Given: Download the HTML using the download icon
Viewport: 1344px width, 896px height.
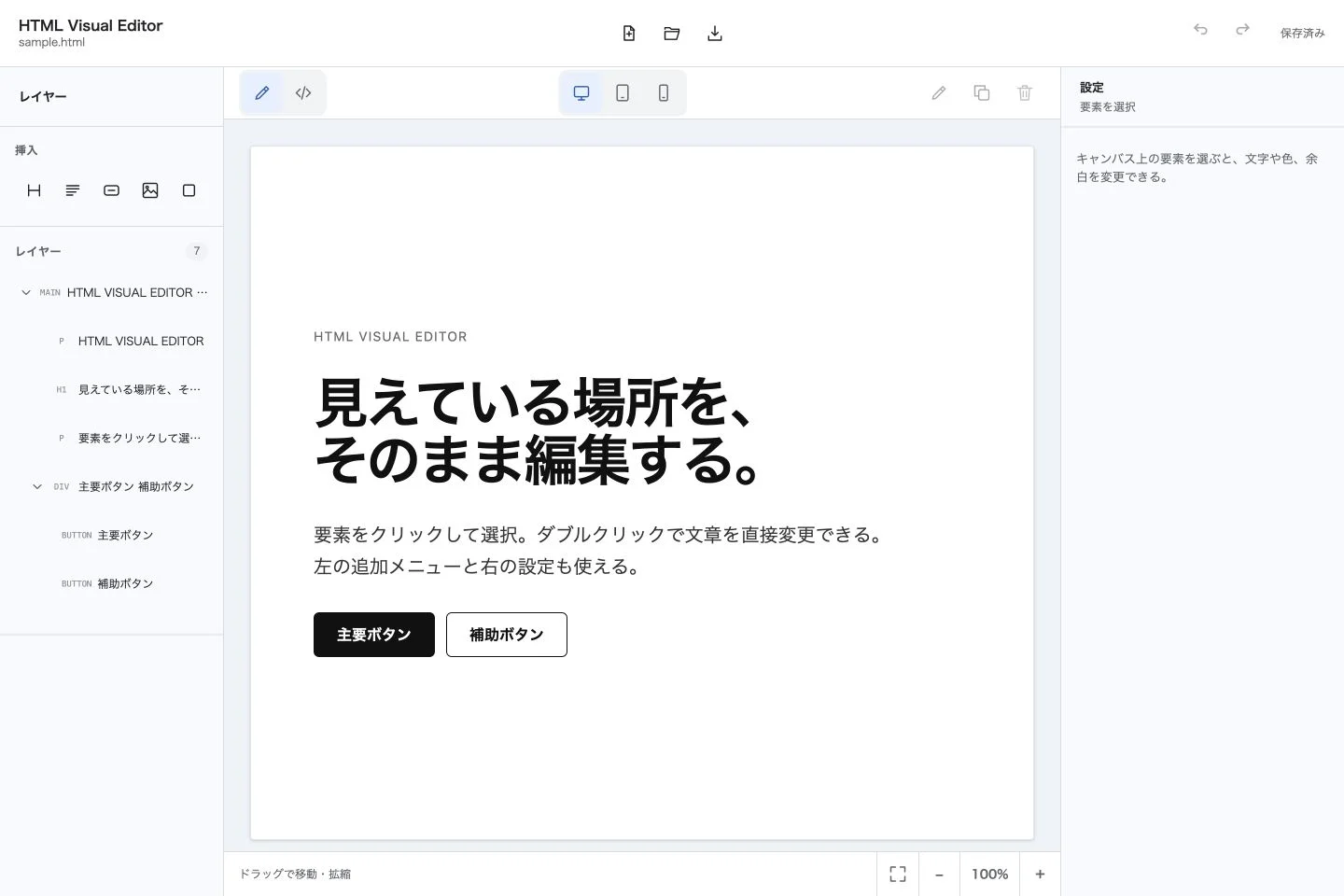Looking at the screenshot, I should [715, 34].
